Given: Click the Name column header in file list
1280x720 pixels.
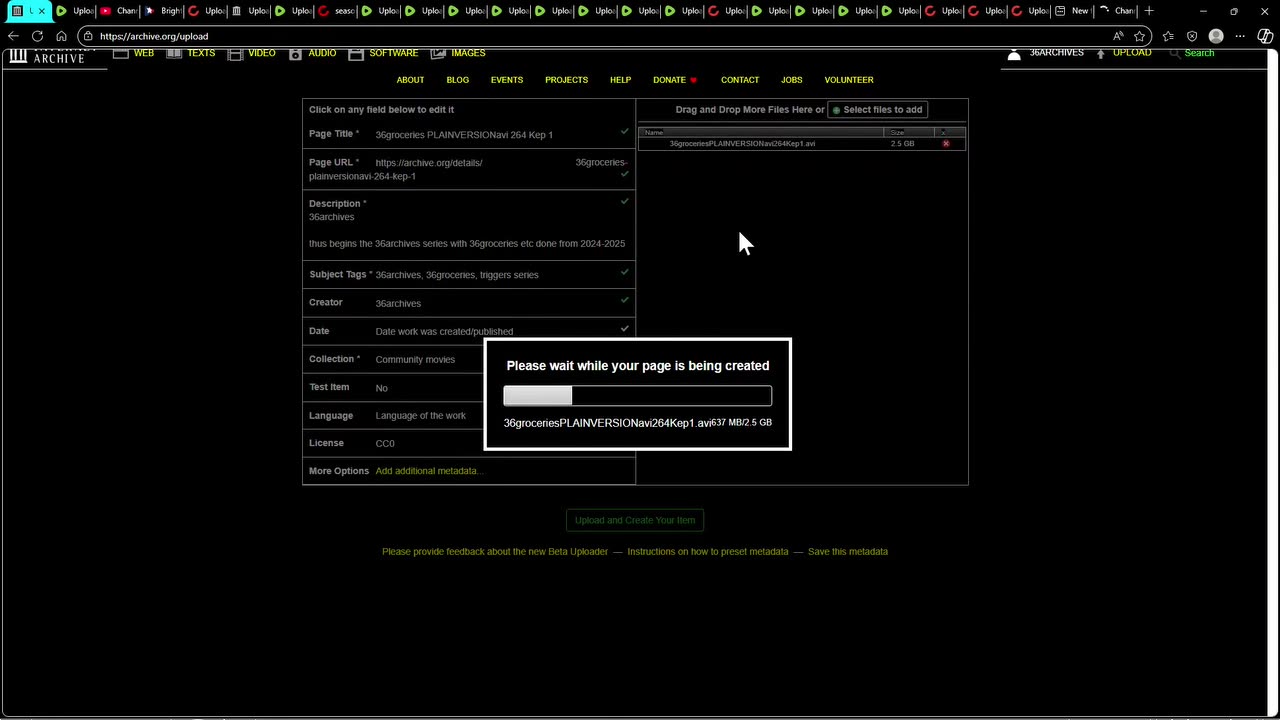Looking at the screenshot, I should coord(761,132).
